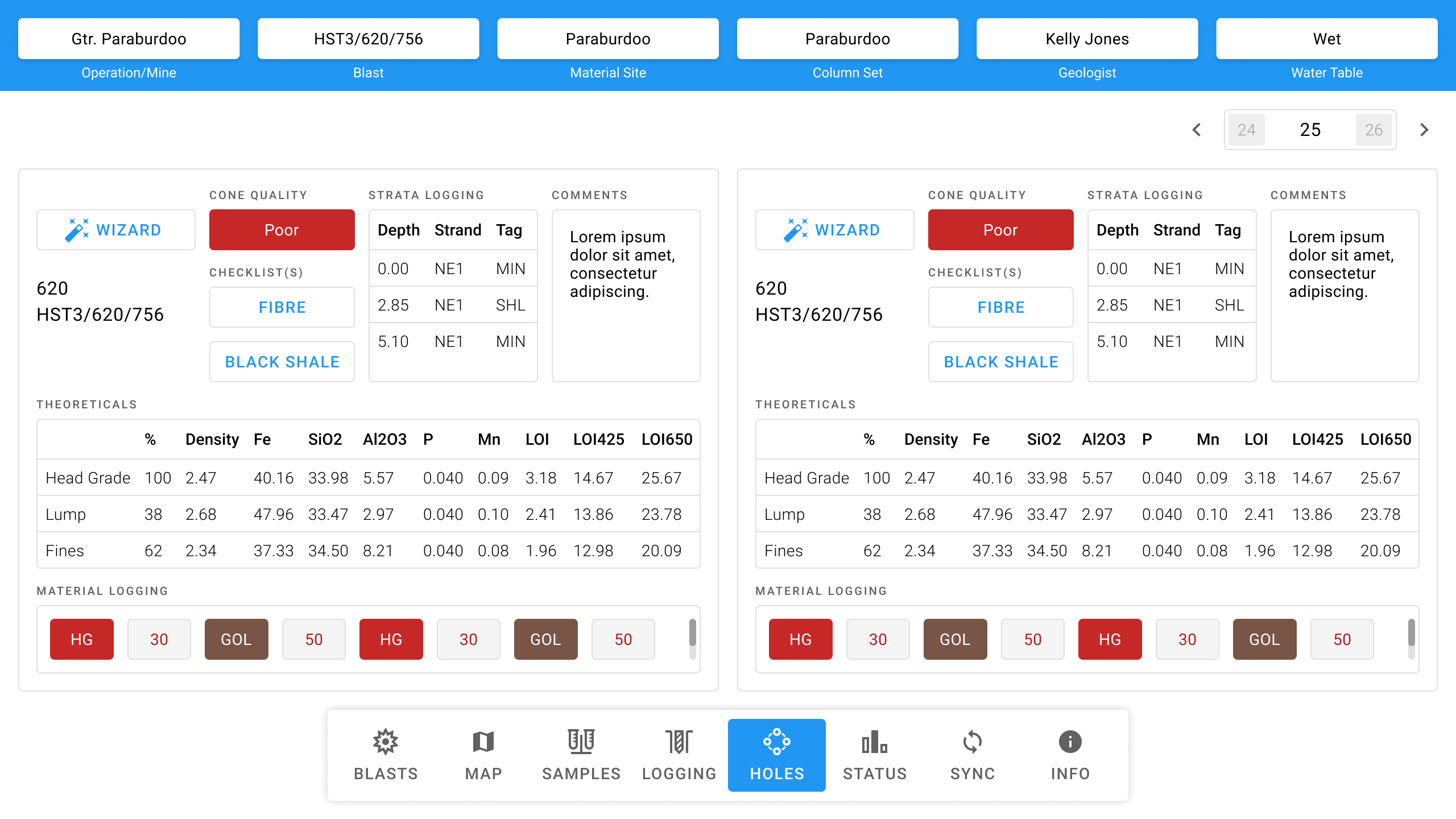Jump to hole number 24
Viewport: 1456px width, 819px height.
pos(1246,130)
